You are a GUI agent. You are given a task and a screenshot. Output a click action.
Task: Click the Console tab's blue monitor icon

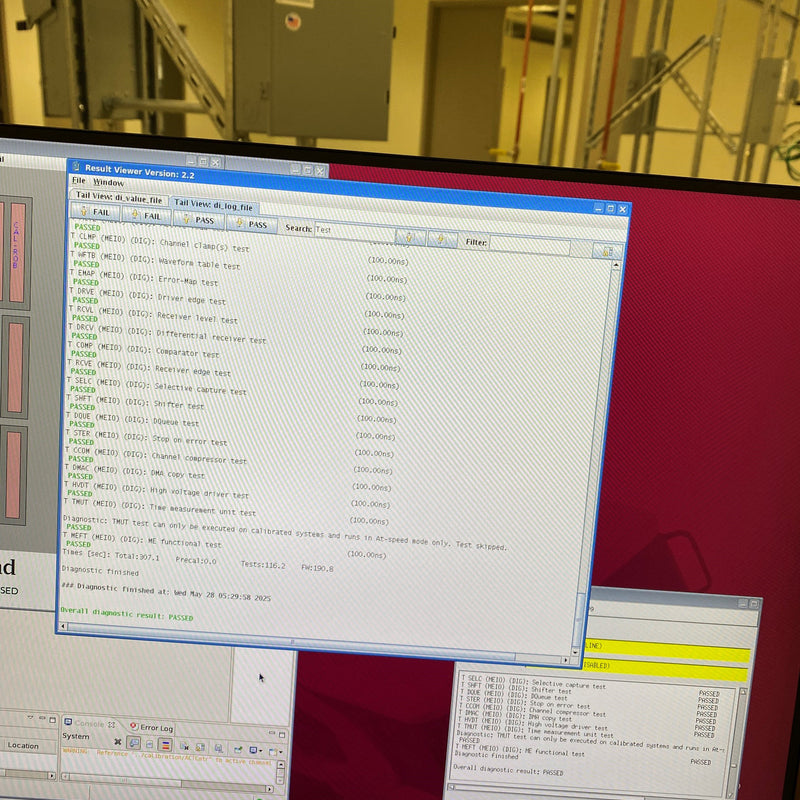[68, 722]
